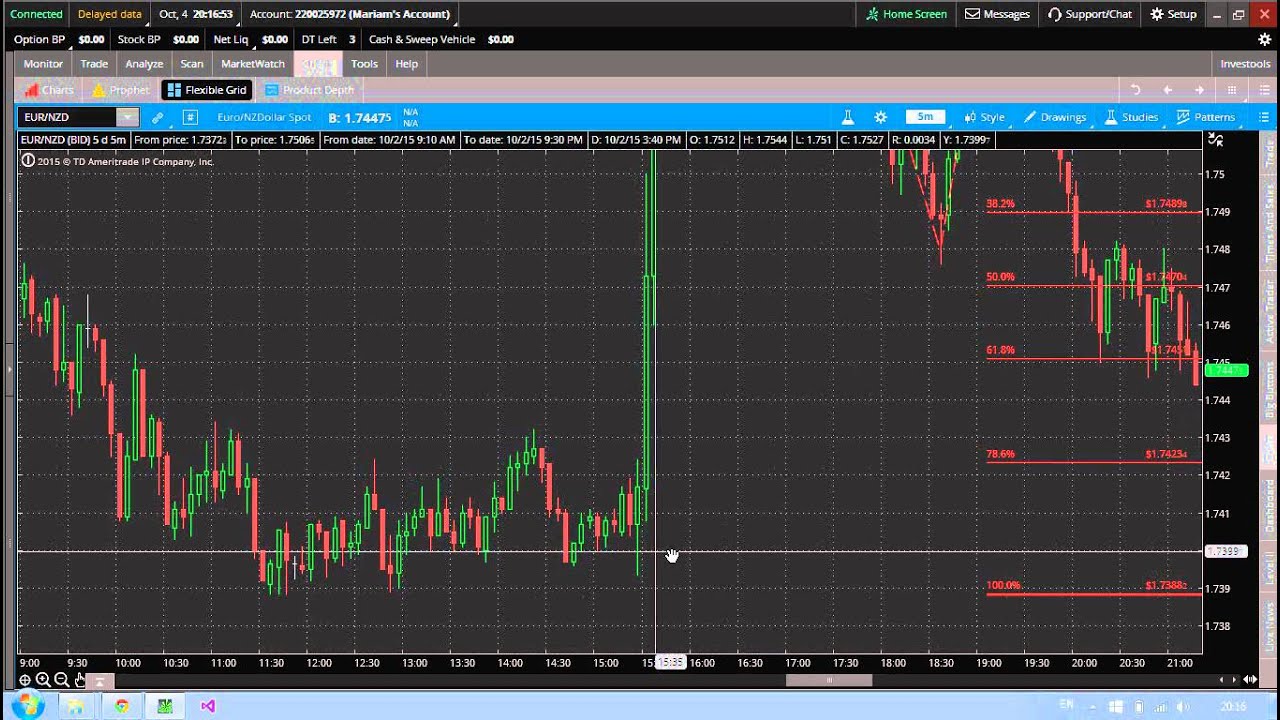Click the zoom out magnifier icon

point(61,680)
